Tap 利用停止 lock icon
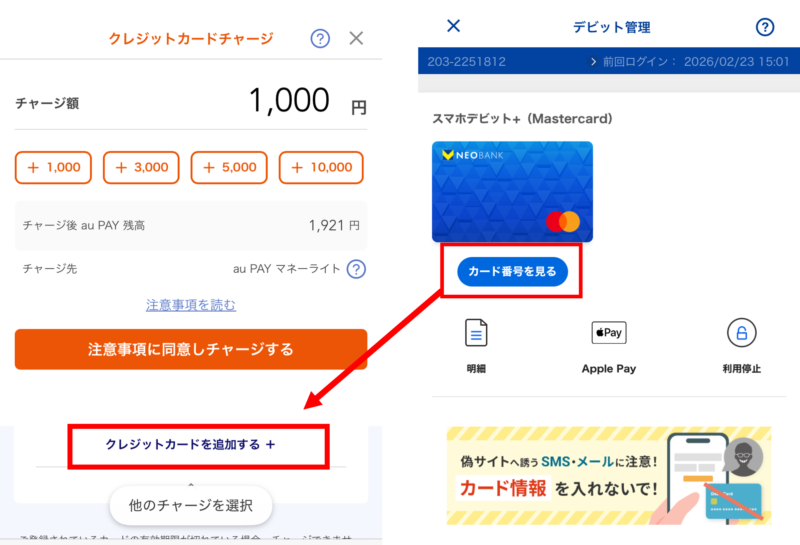 [x=741, y=333]
